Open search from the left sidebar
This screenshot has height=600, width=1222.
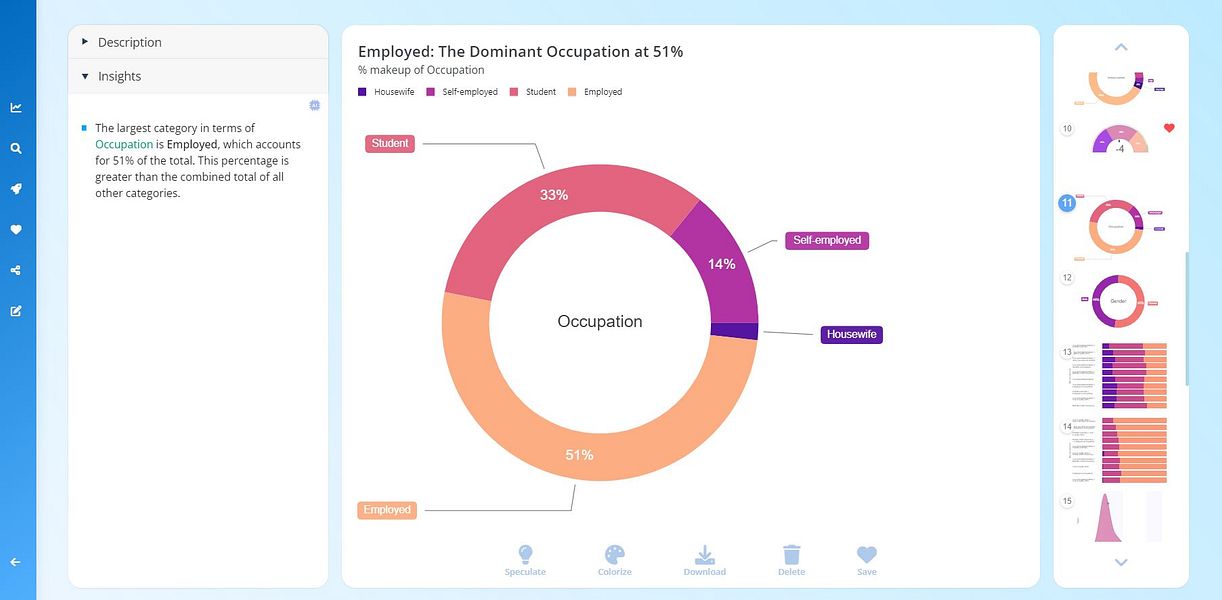16,148
